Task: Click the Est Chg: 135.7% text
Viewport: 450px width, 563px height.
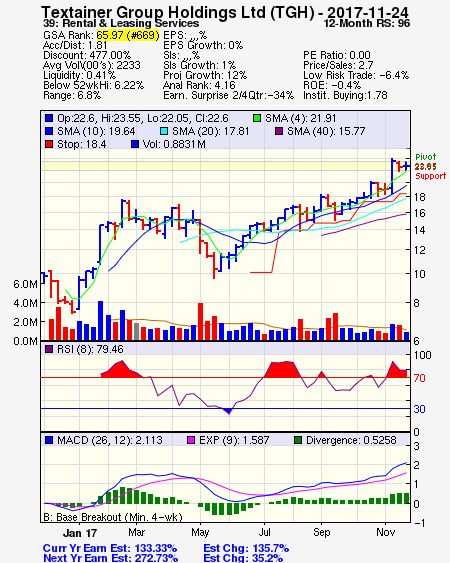Action: 246,549
